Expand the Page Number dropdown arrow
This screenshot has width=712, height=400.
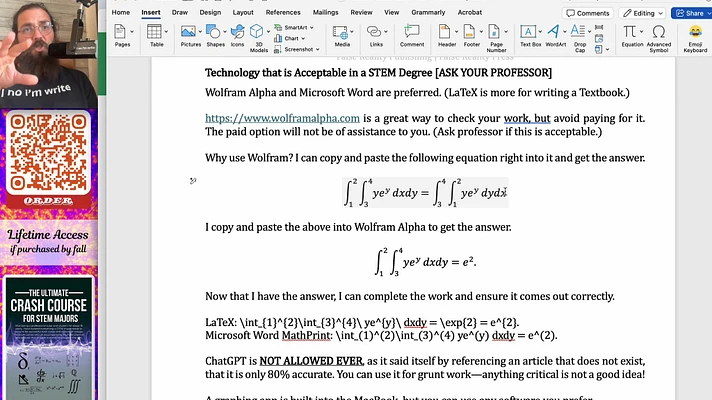point(506,32)
